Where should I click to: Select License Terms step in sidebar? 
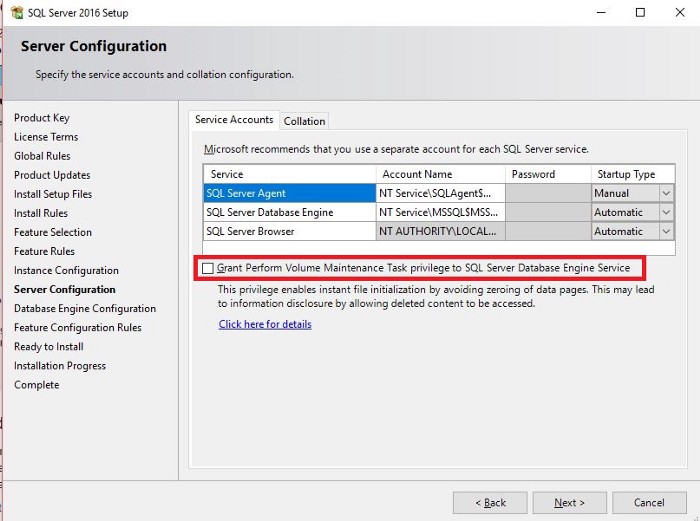[46, 137]
